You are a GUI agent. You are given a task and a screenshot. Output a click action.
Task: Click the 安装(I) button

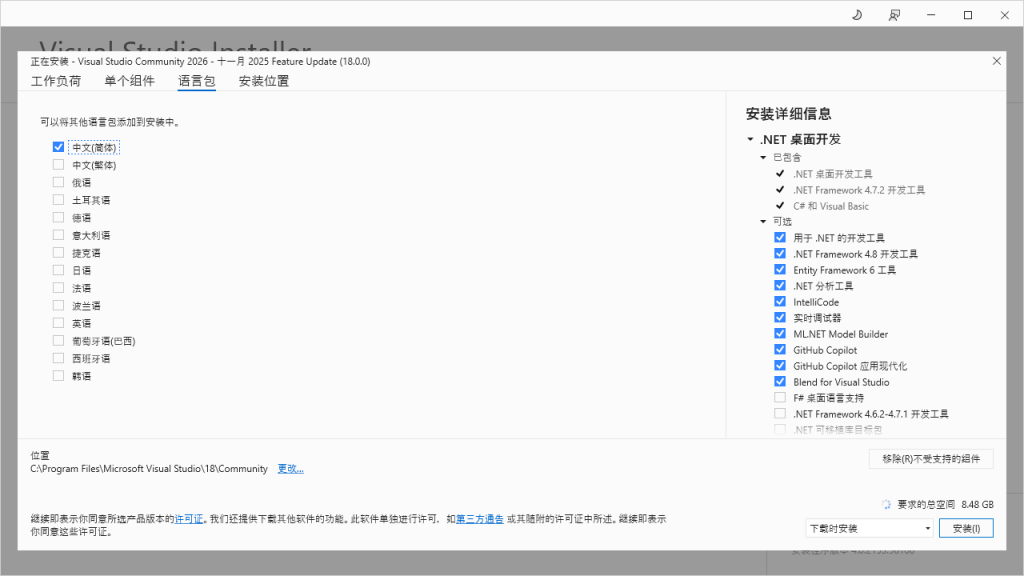[966, 528]
